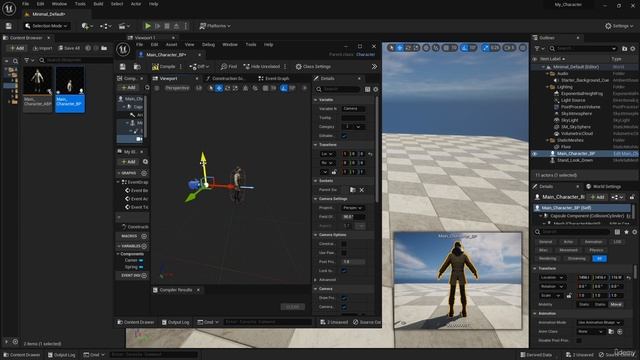Collapse the Lighting folder in Outliner
The width and height of the screenshot is (640, 360).
pyautogui.click(x=548, y=87)
